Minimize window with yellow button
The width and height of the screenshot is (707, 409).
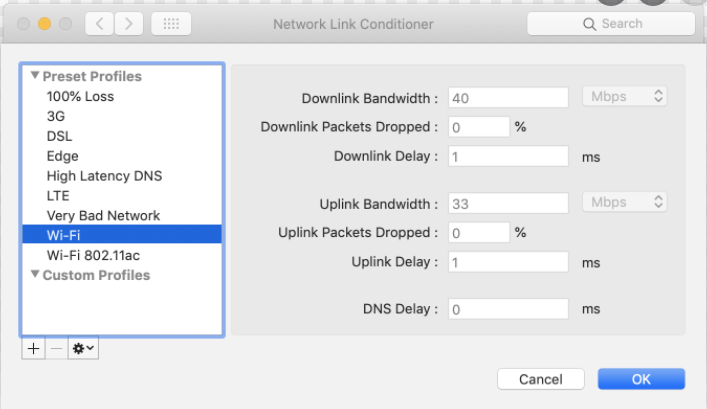[x=44, y=23]
